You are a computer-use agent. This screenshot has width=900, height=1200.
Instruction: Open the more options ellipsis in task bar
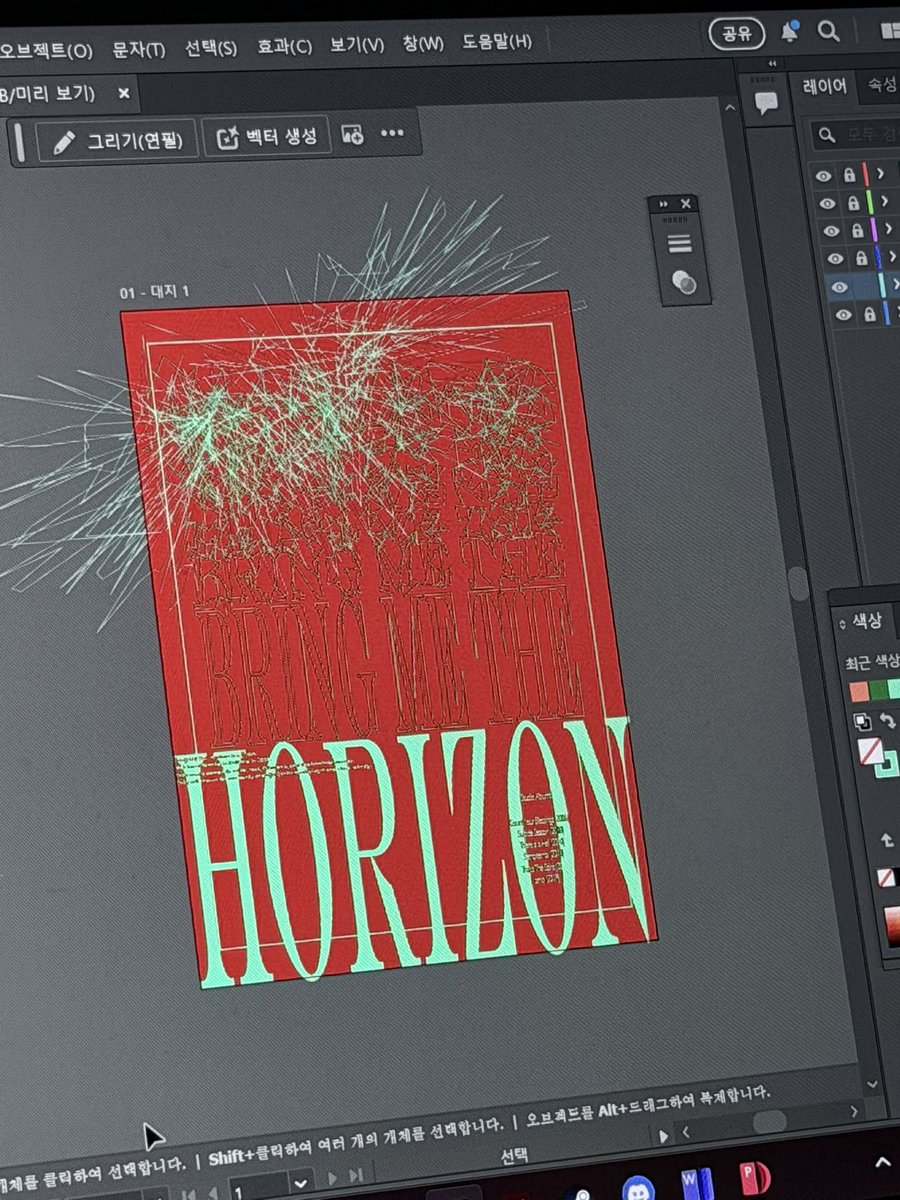pos(392,133)
